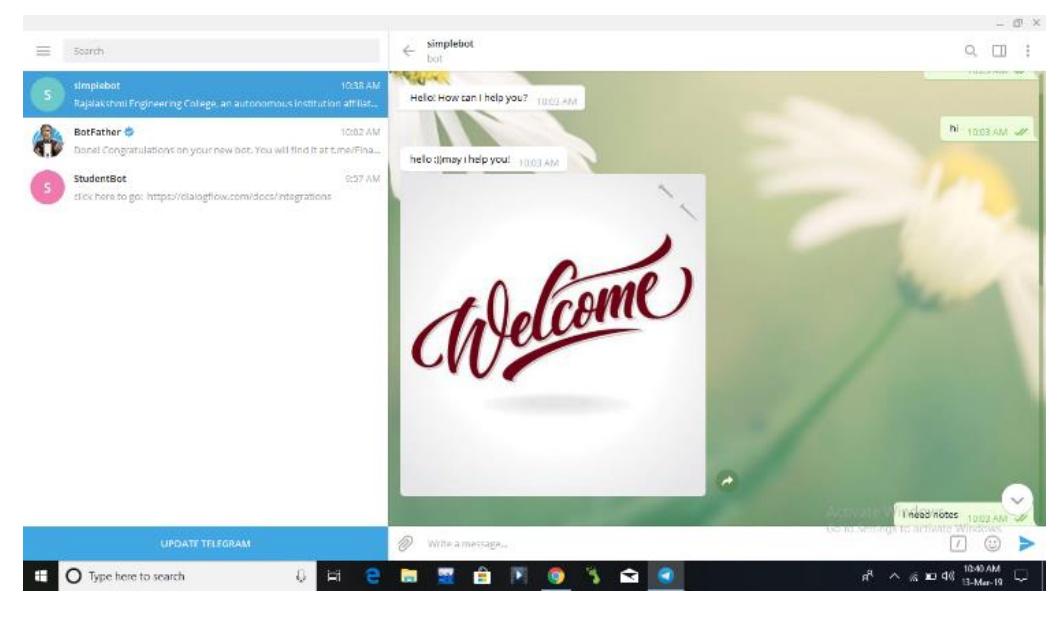Click the attach file paperclip icon
Viewport: 1064px width, 629px height.
pos(406,543)
